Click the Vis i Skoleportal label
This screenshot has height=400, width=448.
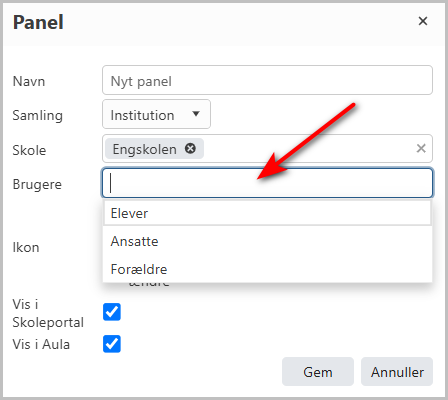pos(48,313)
